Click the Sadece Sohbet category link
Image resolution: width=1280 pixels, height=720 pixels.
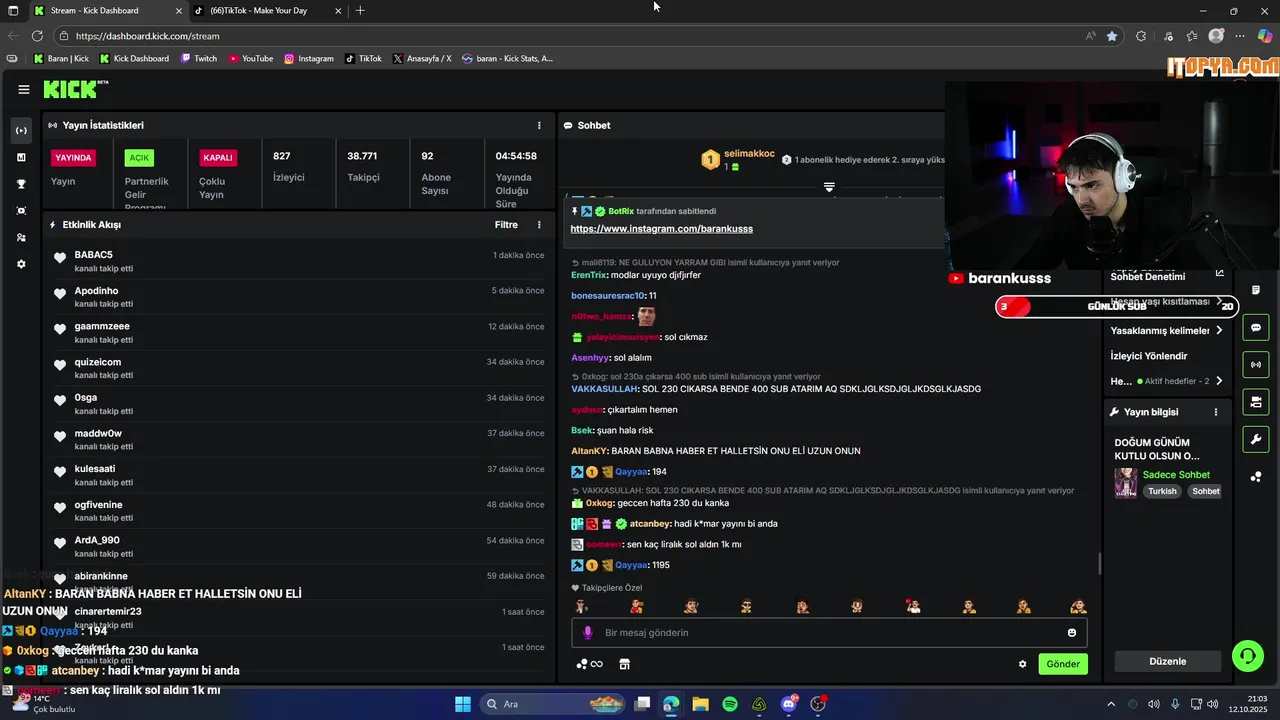1176,475
